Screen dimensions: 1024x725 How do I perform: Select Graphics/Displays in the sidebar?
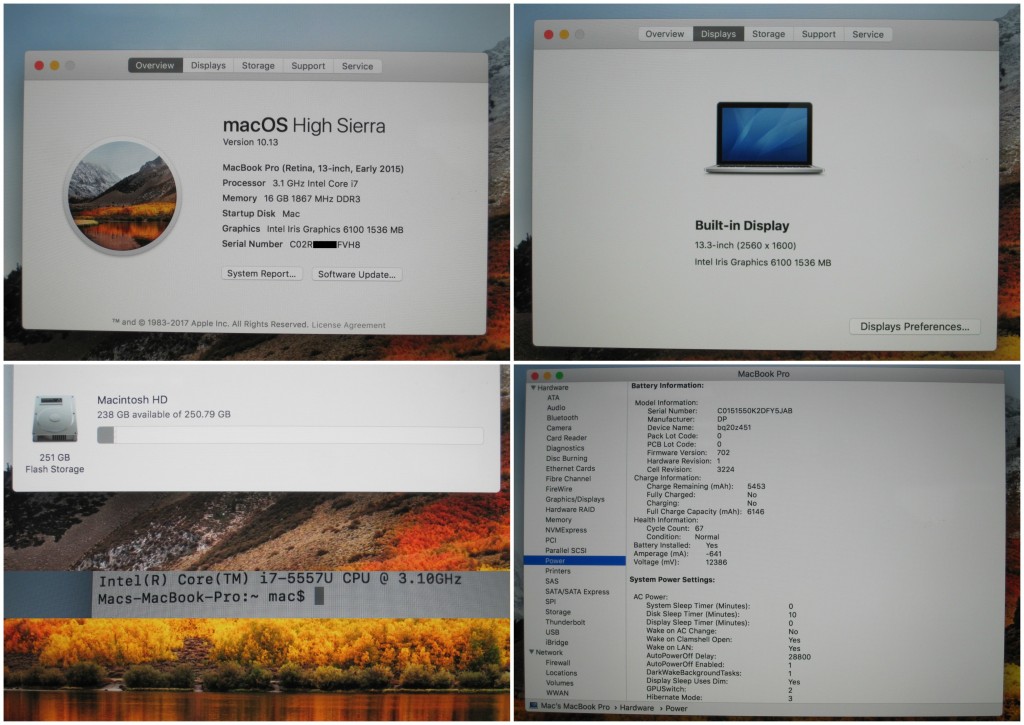tap(575, 499)
